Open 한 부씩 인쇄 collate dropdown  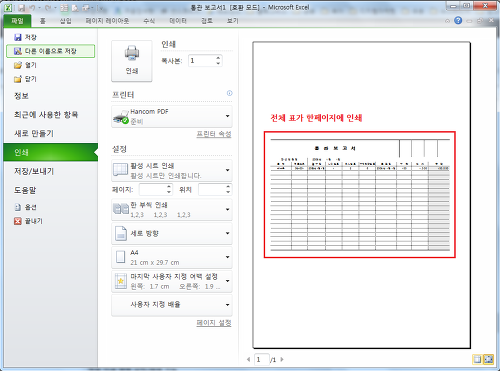(172, 210)
